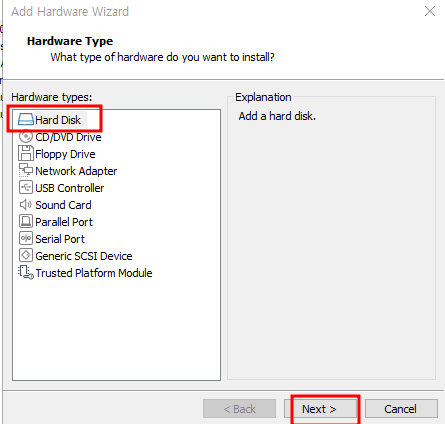Click the Parallel Port icon
Image resolution: width=445 pixels, height=424 pixels.
click(x=26, y=222)
